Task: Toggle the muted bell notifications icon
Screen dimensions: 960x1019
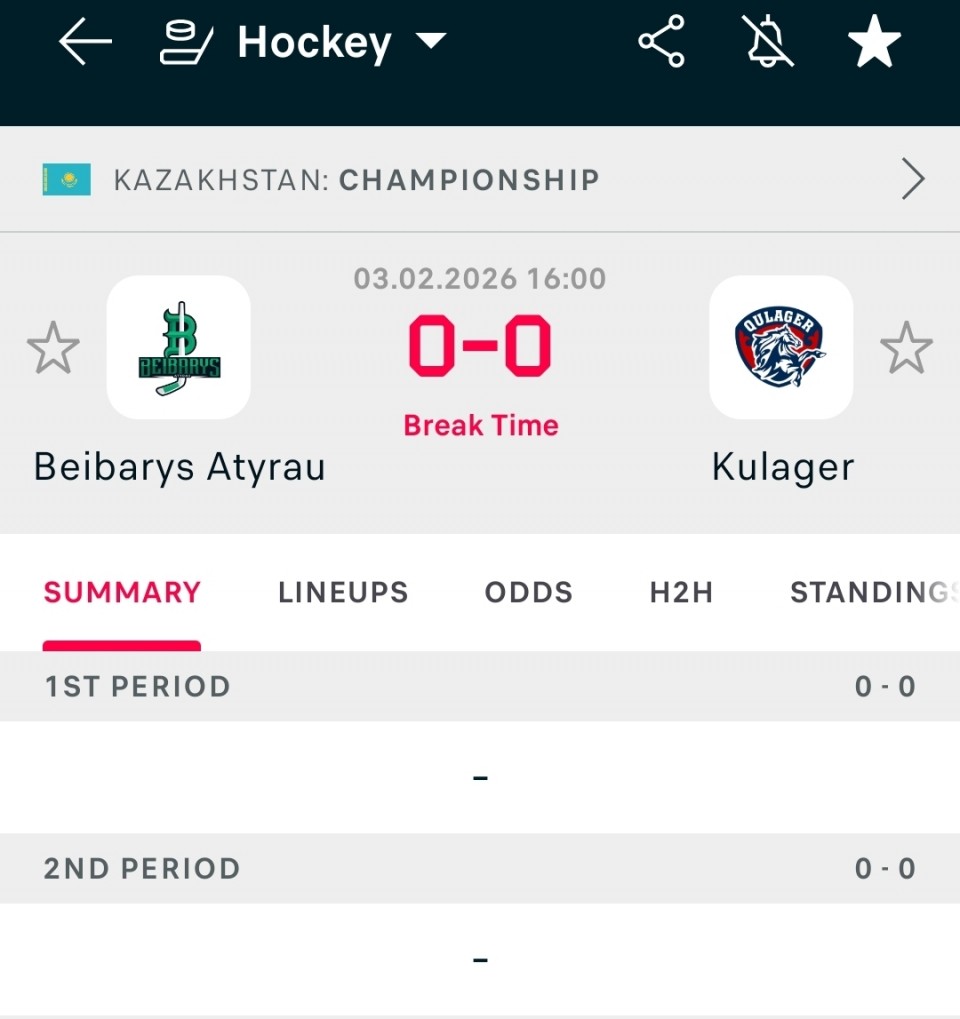Action: pos(769,42)
